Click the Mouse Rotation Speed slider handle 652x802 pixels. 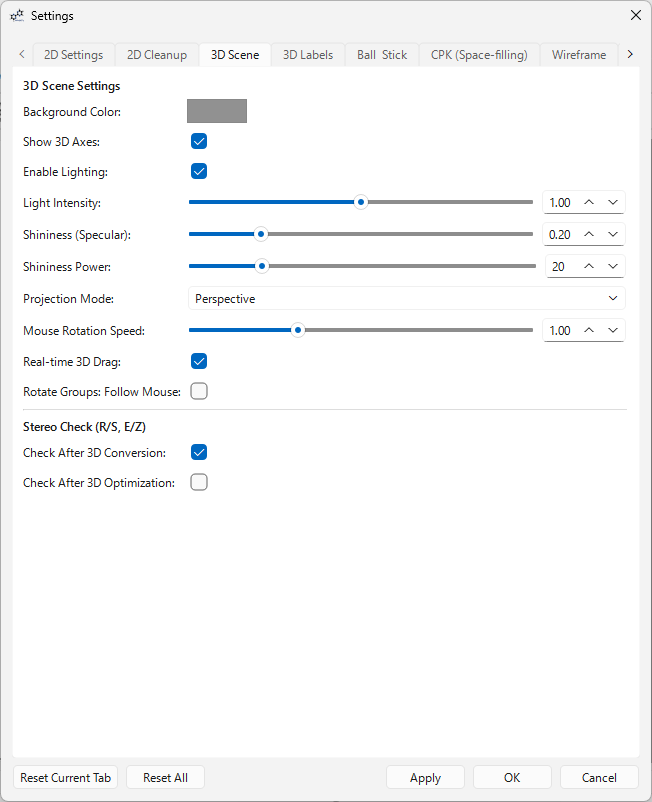tap(298, 330)
